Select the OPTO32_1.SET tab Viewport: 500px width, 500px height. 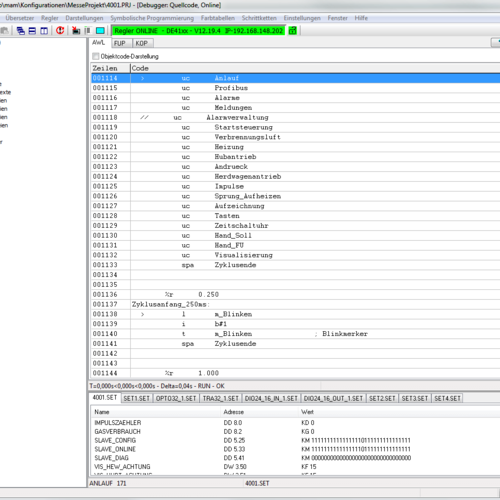[176, 398]
